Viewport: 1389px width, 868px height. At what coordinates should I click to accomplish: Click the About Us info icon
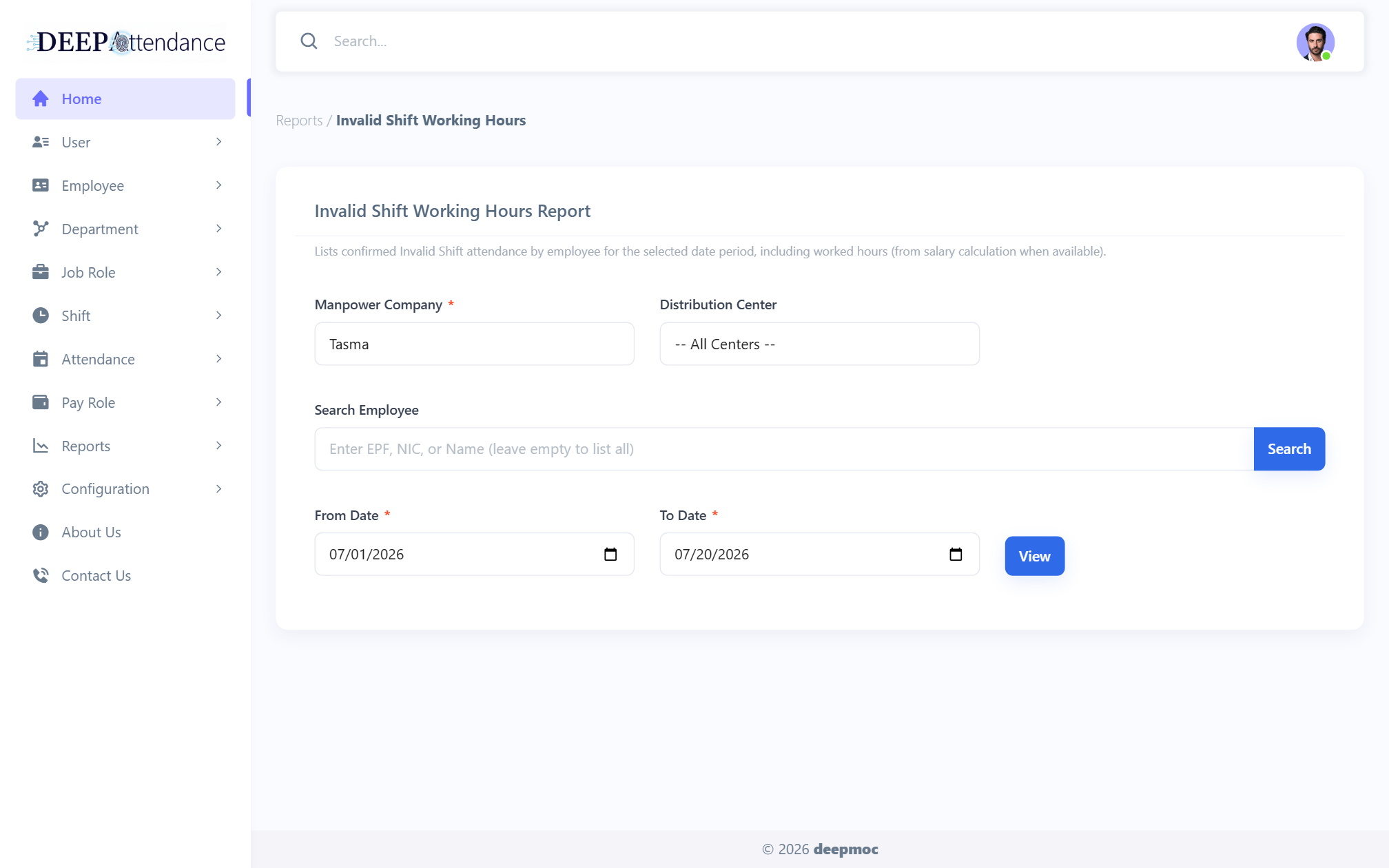point(41,533)
